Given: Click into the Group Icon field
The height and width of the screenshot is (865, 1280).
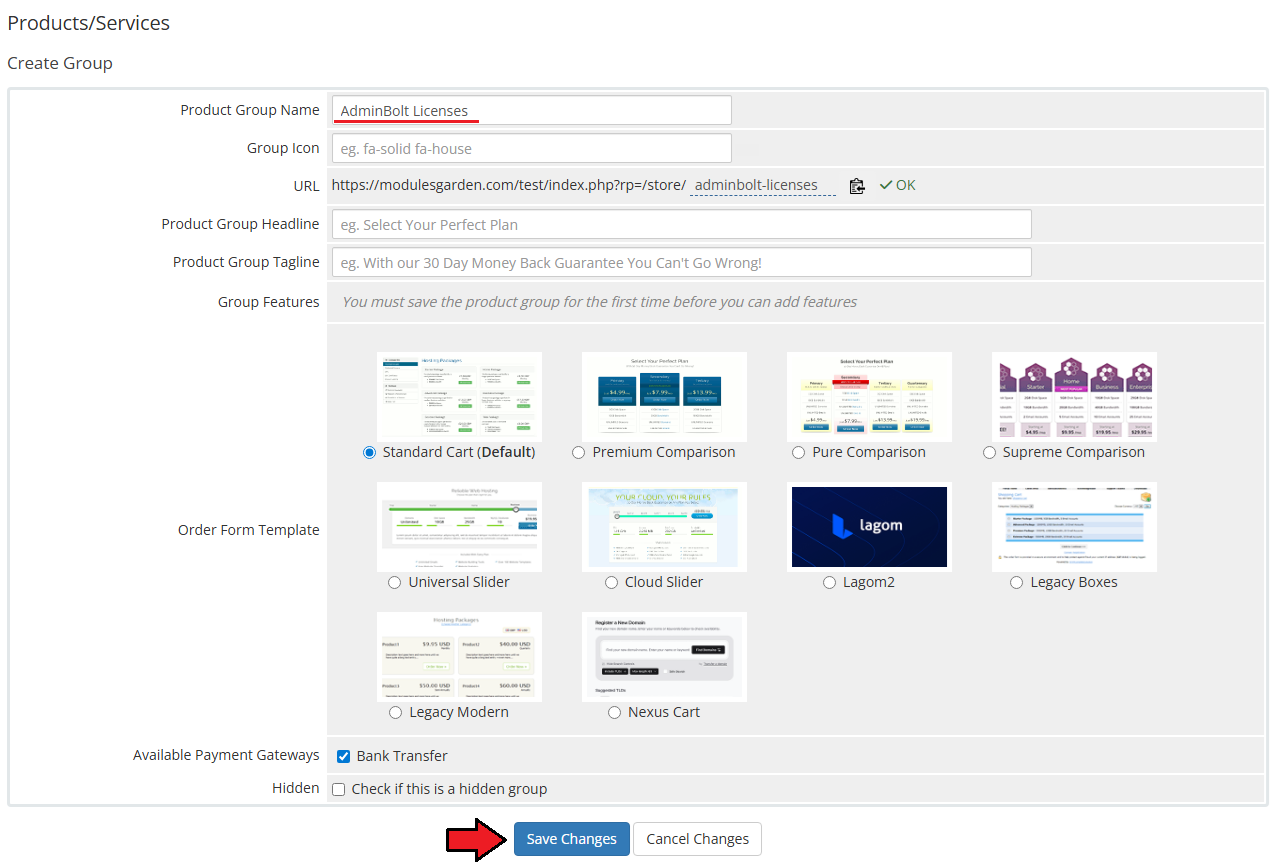Looking at the screenshot, I should pos(532,148).
